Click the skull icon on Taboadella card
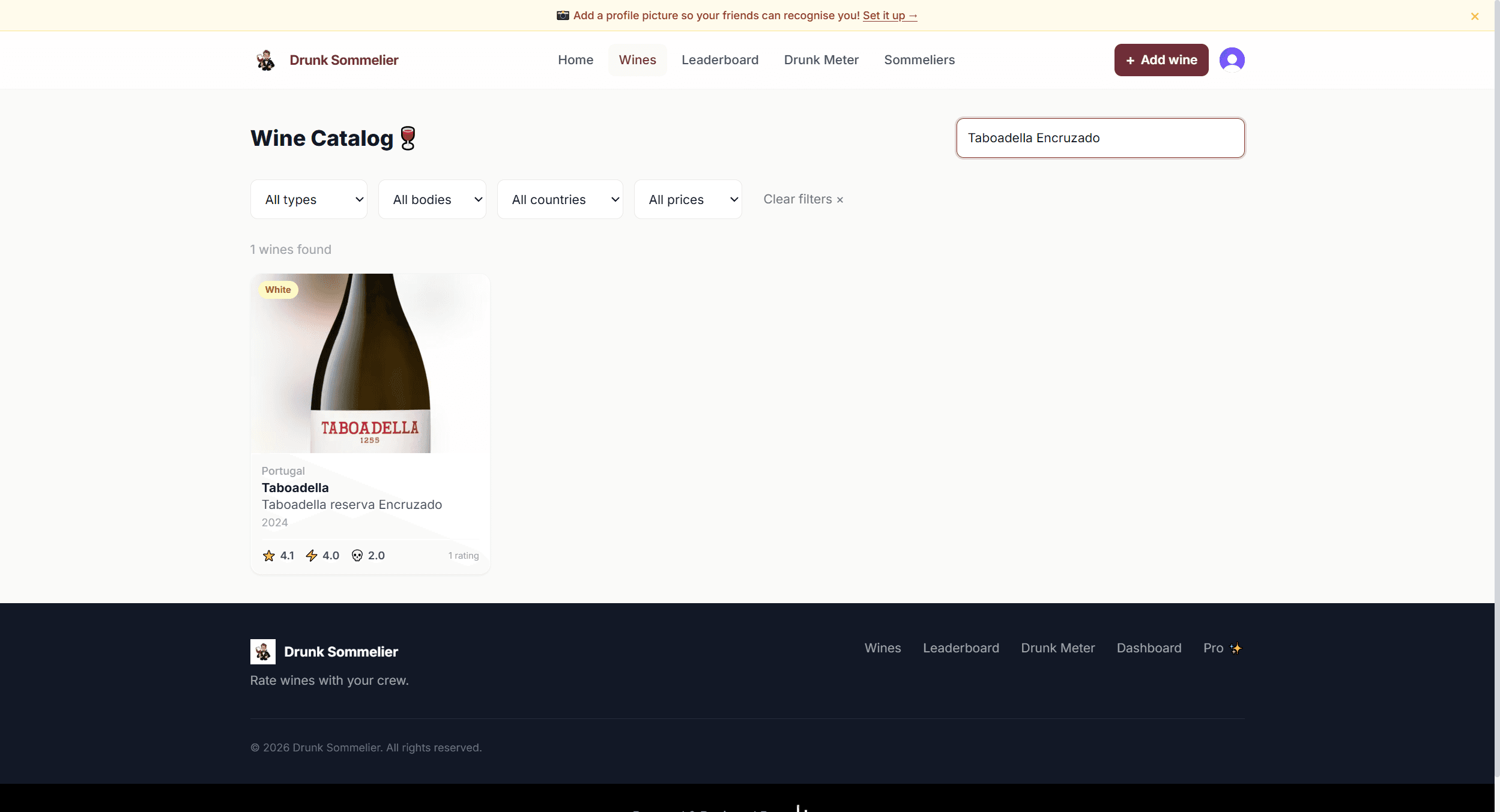This screenshot has width=1500, height=812. 357,556
